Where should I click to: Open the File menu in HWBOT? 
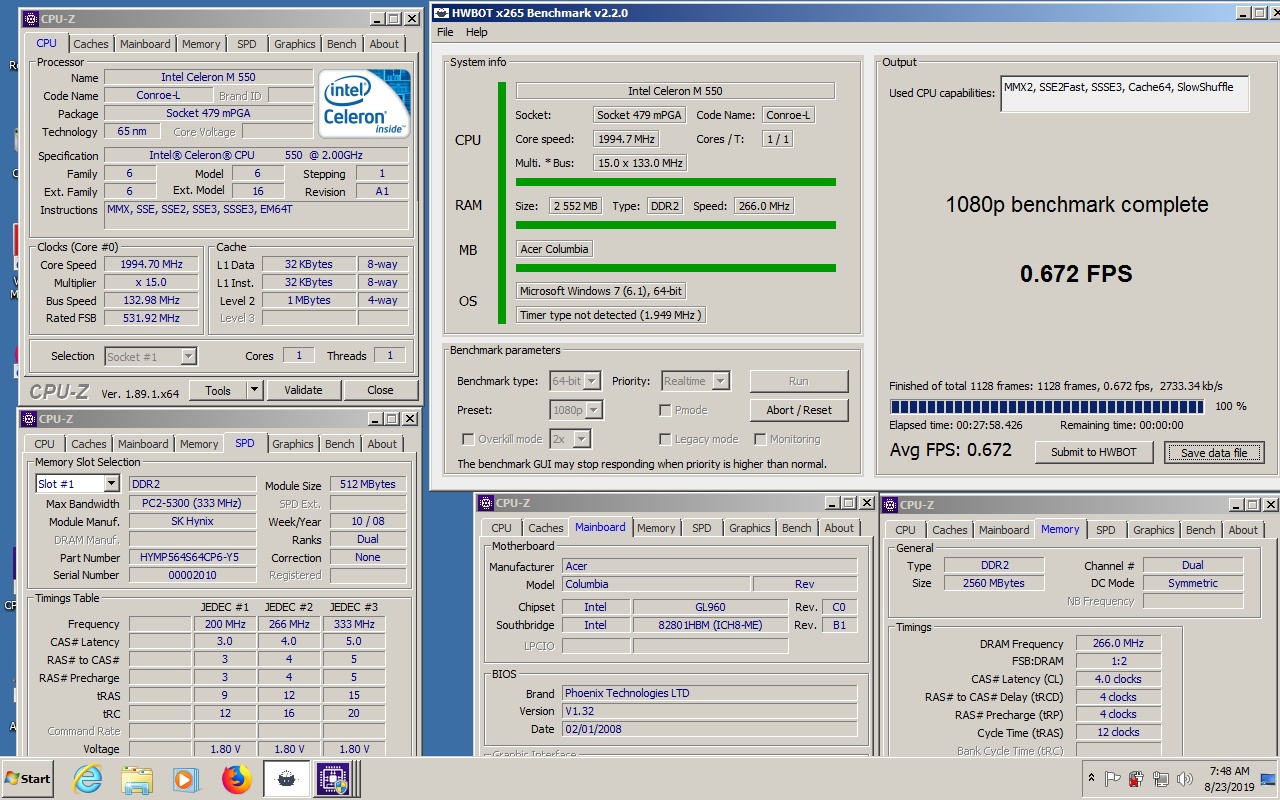445,32
